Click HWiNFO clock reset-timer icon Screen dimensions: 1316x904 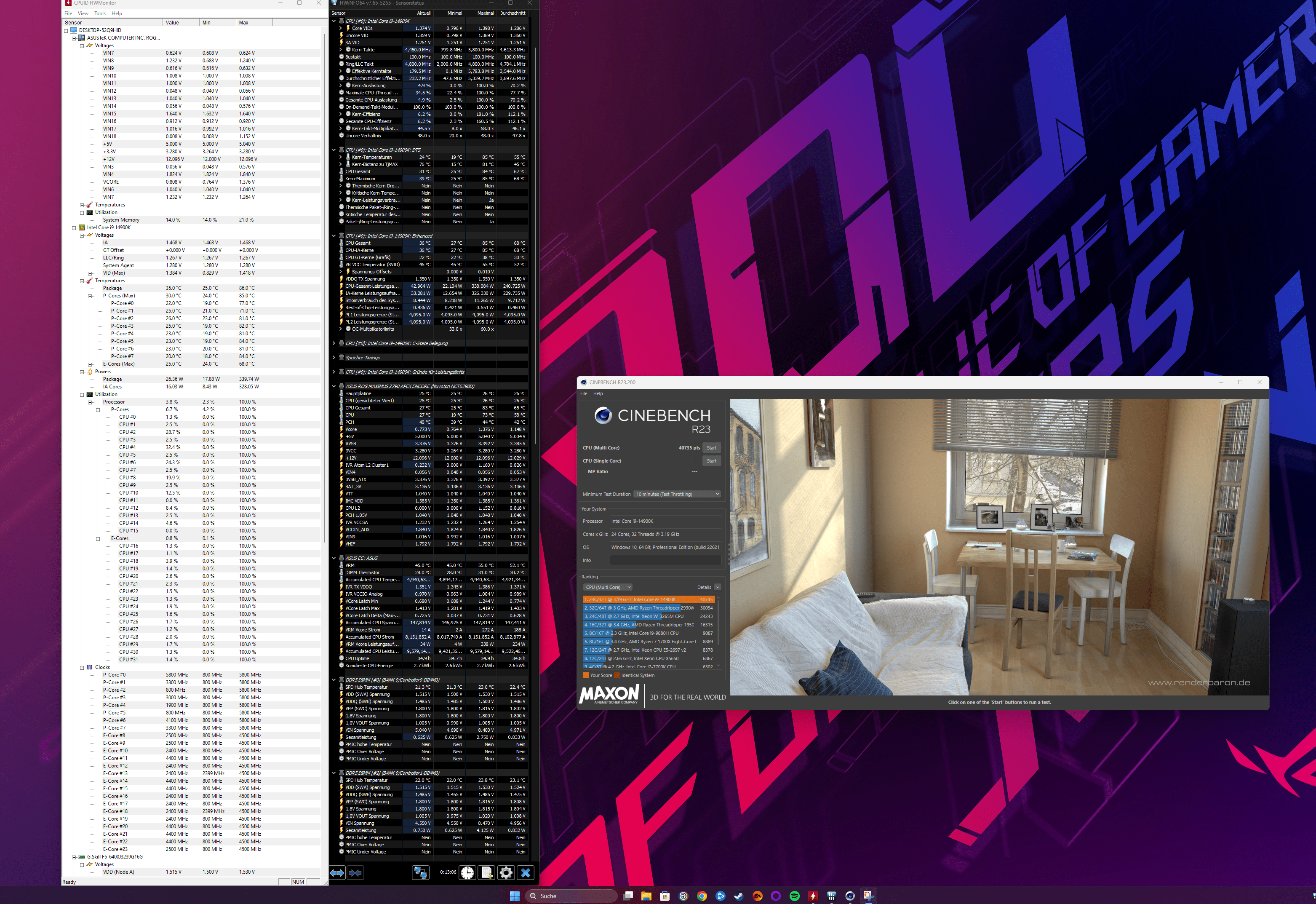[467, 873]
